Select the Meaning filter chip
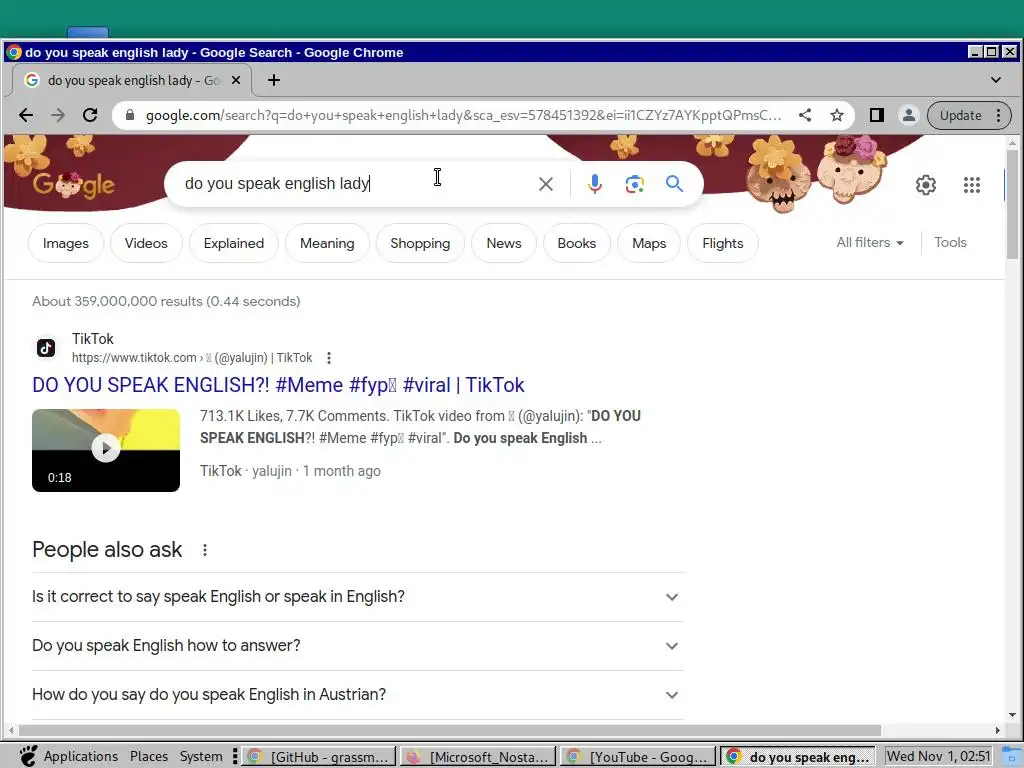1024x768 pixels. click(327, 244)
